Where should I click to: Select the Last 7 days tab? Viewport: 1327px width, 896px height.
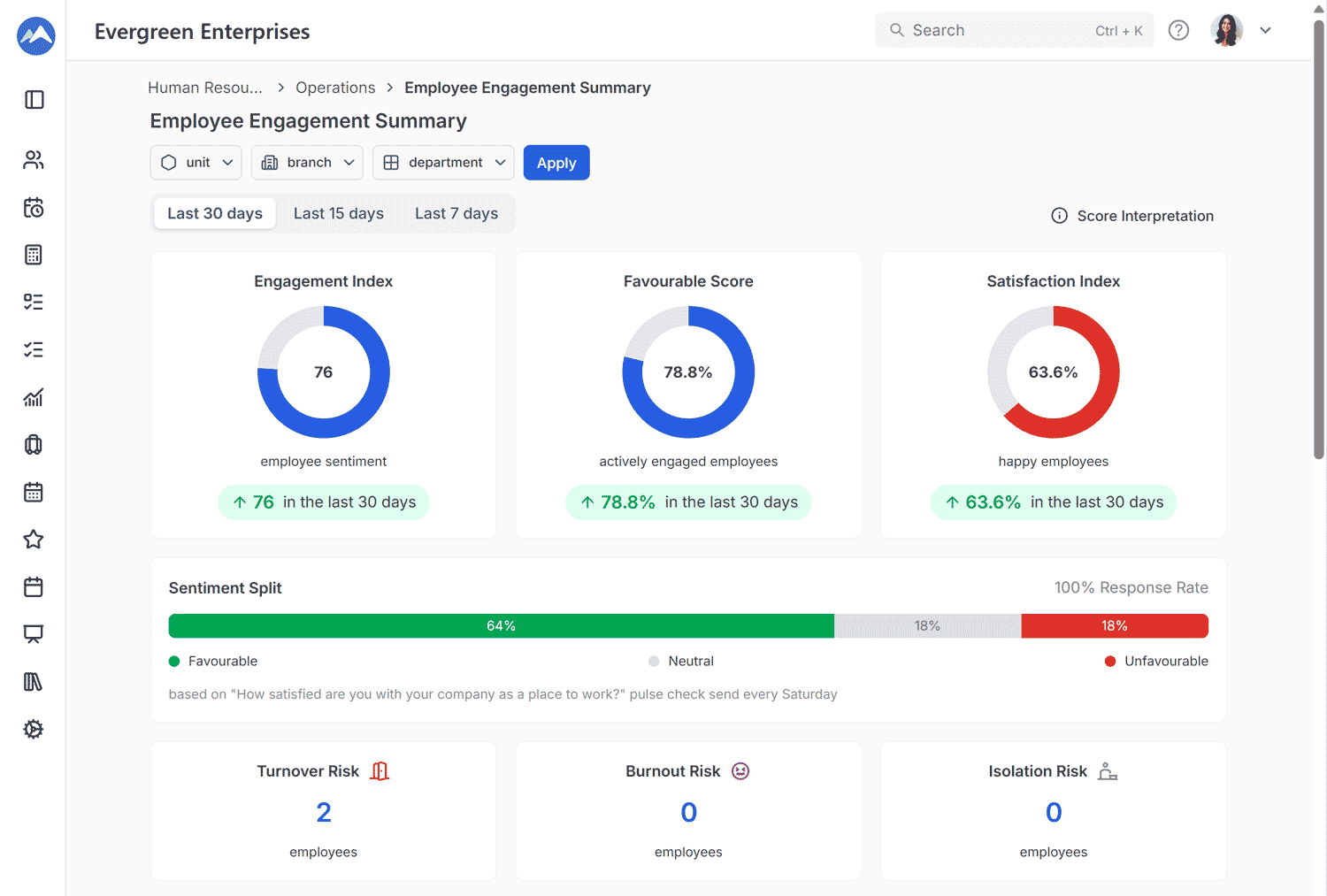pyautogui.click(x=456, y=214)
